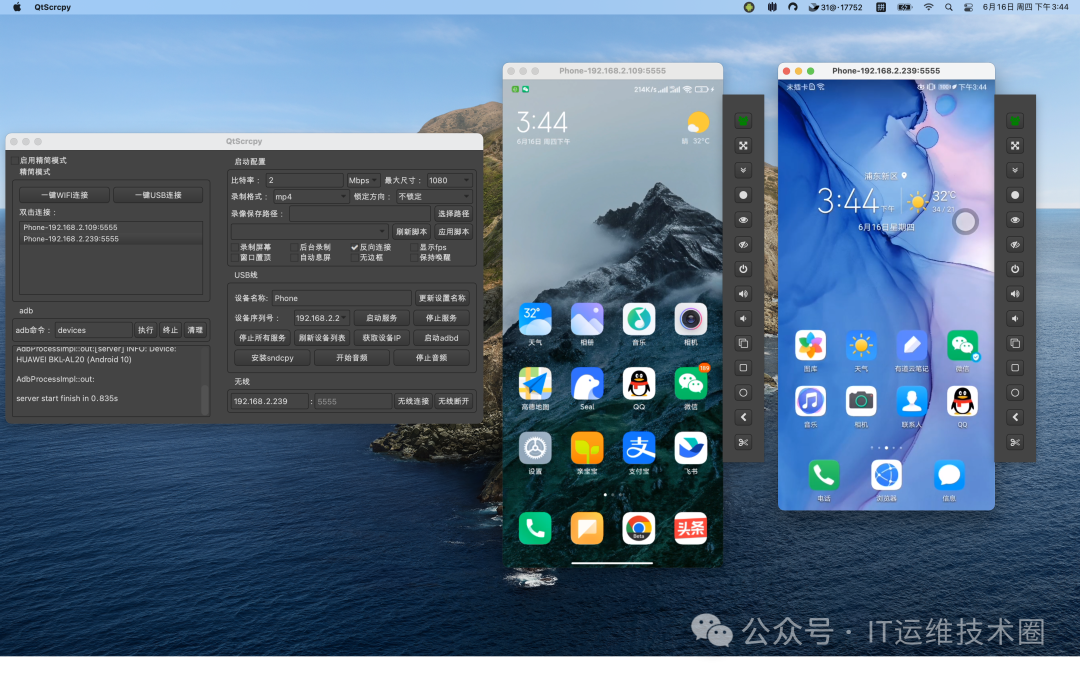This screenshot has width=1080, height=675.
Task: Click power icon in 192.168.2.109 toolbar
Action: [x=743, y=269]
